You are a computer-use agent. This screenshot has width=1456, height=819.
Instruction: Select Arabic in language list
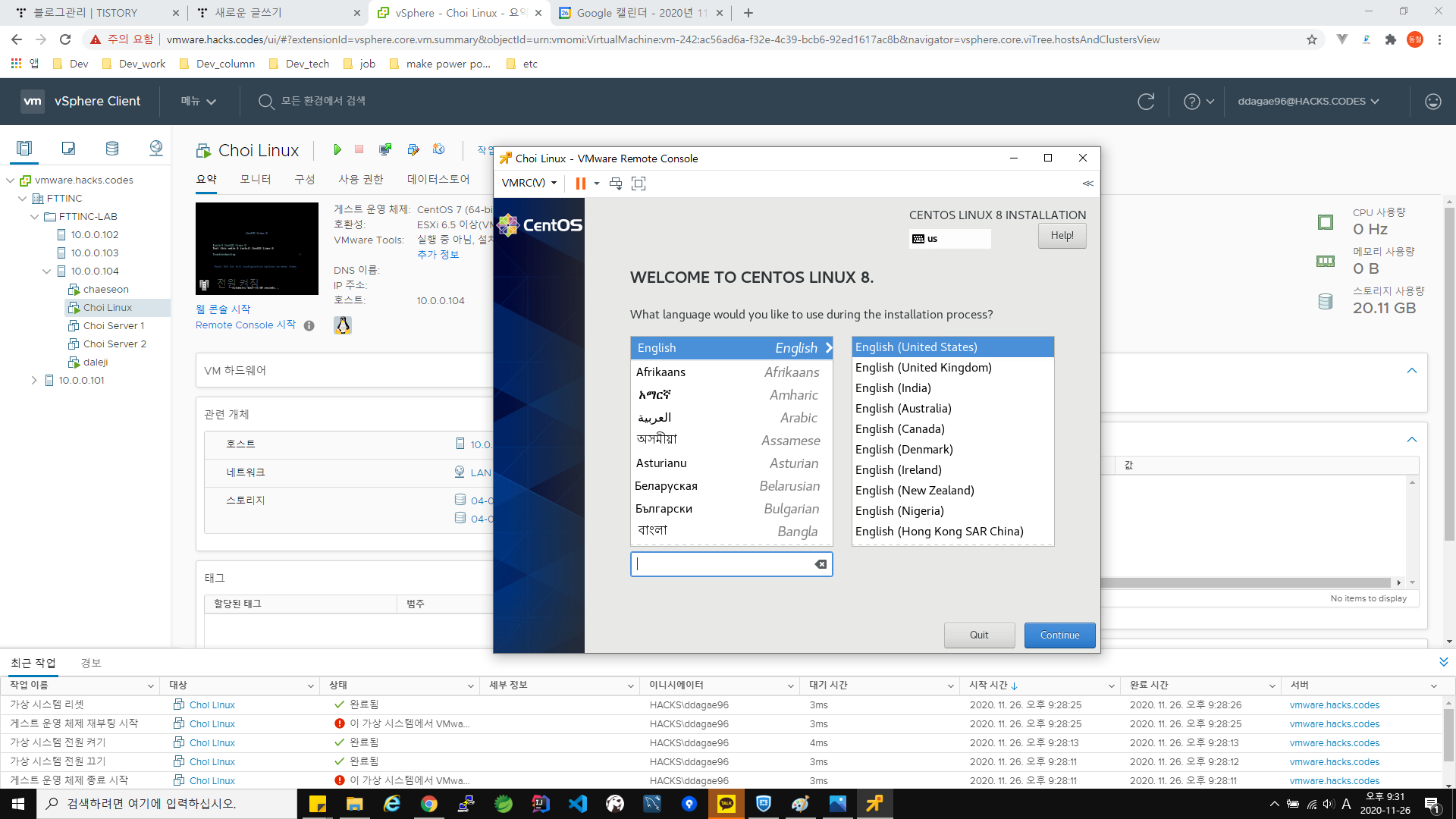pos(731,417)
